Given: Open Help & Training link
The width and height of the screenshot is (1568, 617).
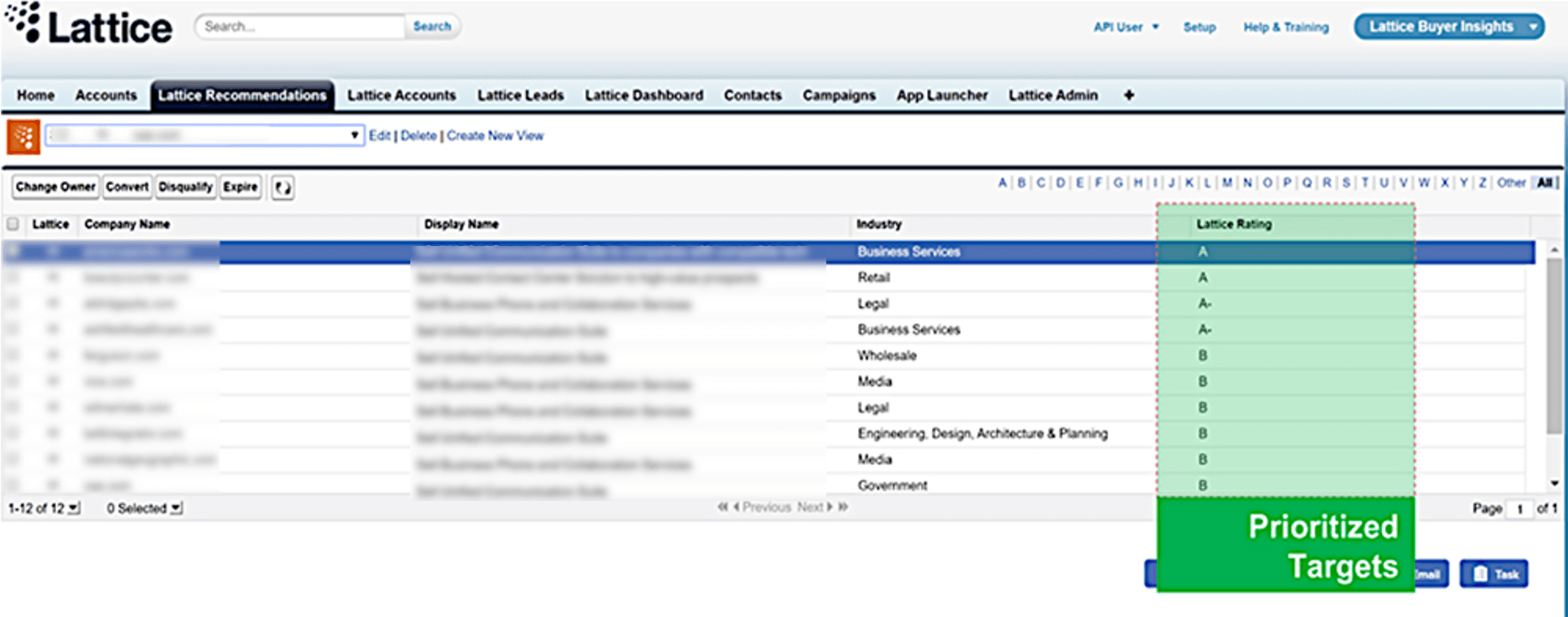Looking at the screenshot, I should pyautogui.click(x=1286, y=27).
